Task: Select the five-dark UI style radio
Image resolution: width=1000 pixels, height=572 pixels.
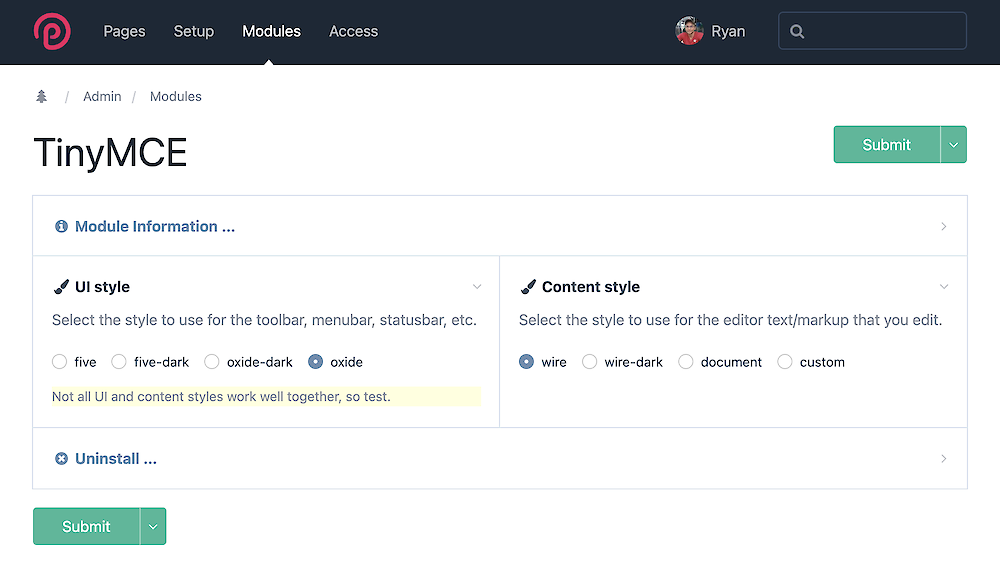Action: pos(119,362)
